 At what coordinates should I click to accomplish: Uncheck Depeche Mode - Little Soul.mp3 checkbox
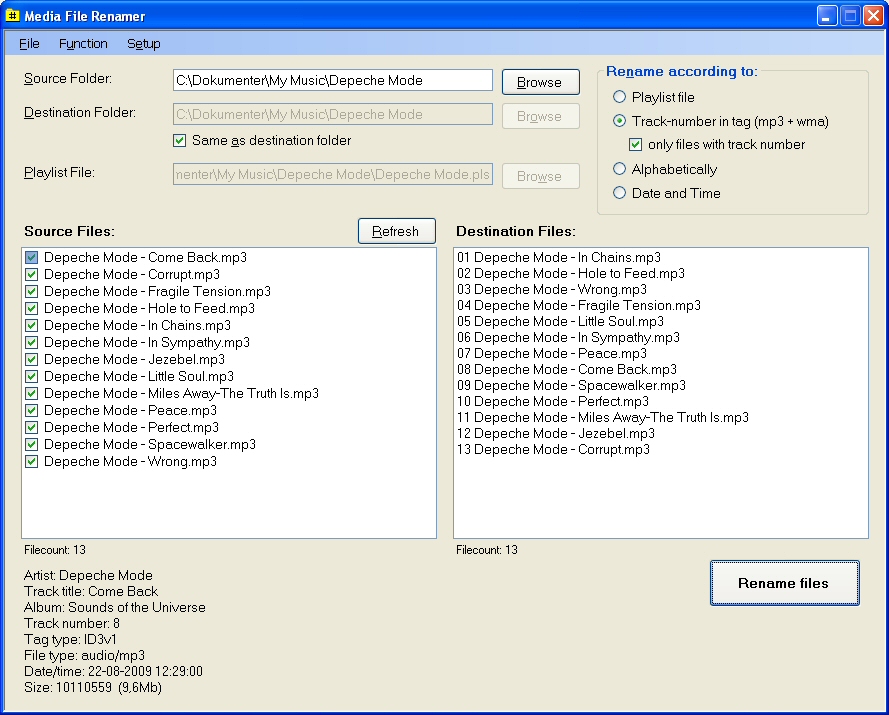pos(32,376)
